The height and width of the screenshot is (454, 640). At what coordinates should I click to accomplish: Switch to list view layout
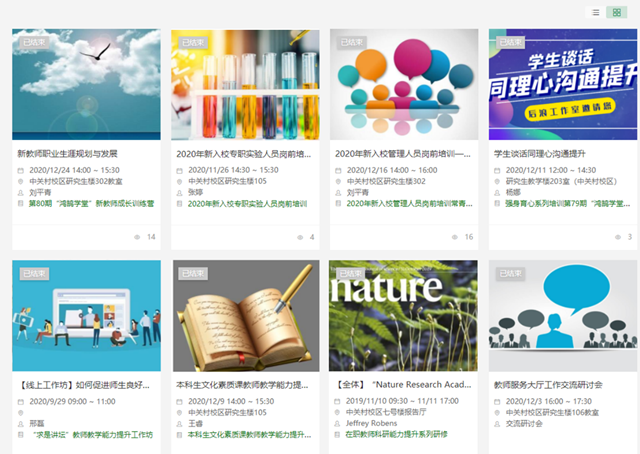click(596, 12)
